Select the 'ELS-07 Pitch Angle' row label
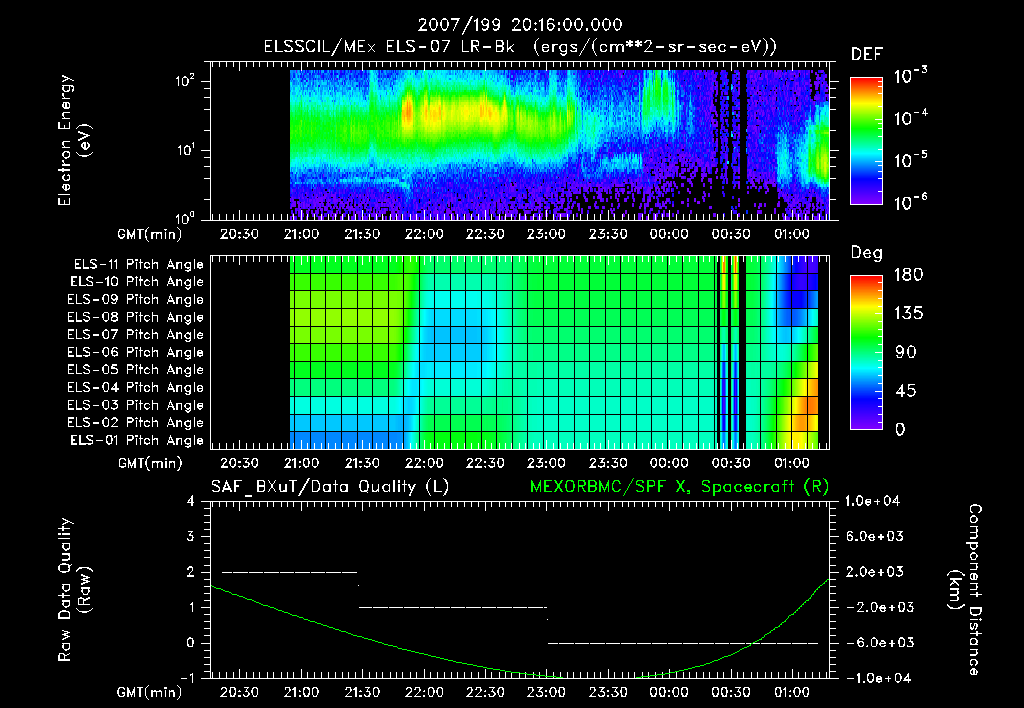 click(135, 334)
